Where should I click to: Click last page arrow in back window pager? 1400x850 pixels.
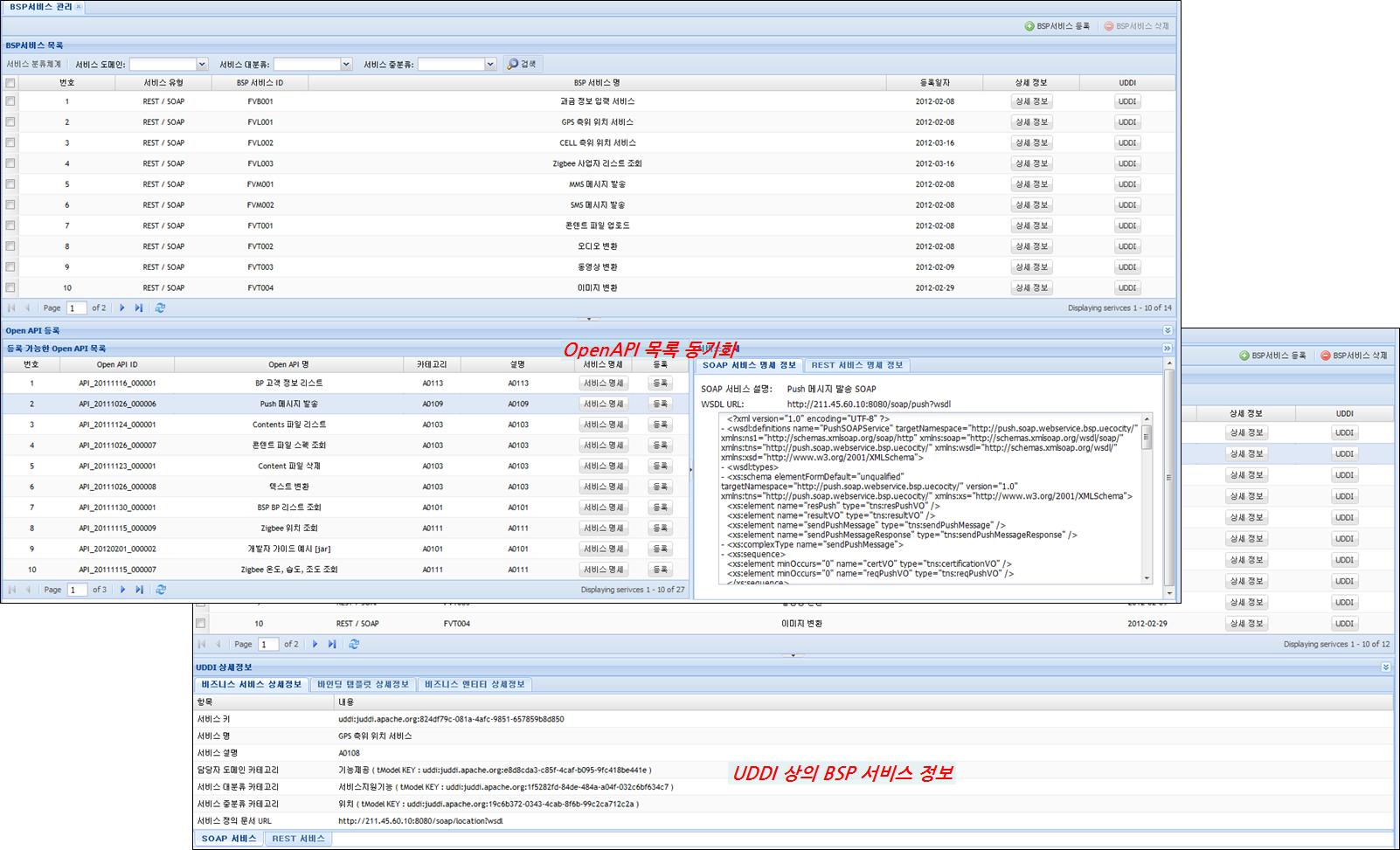coord(332,644)
